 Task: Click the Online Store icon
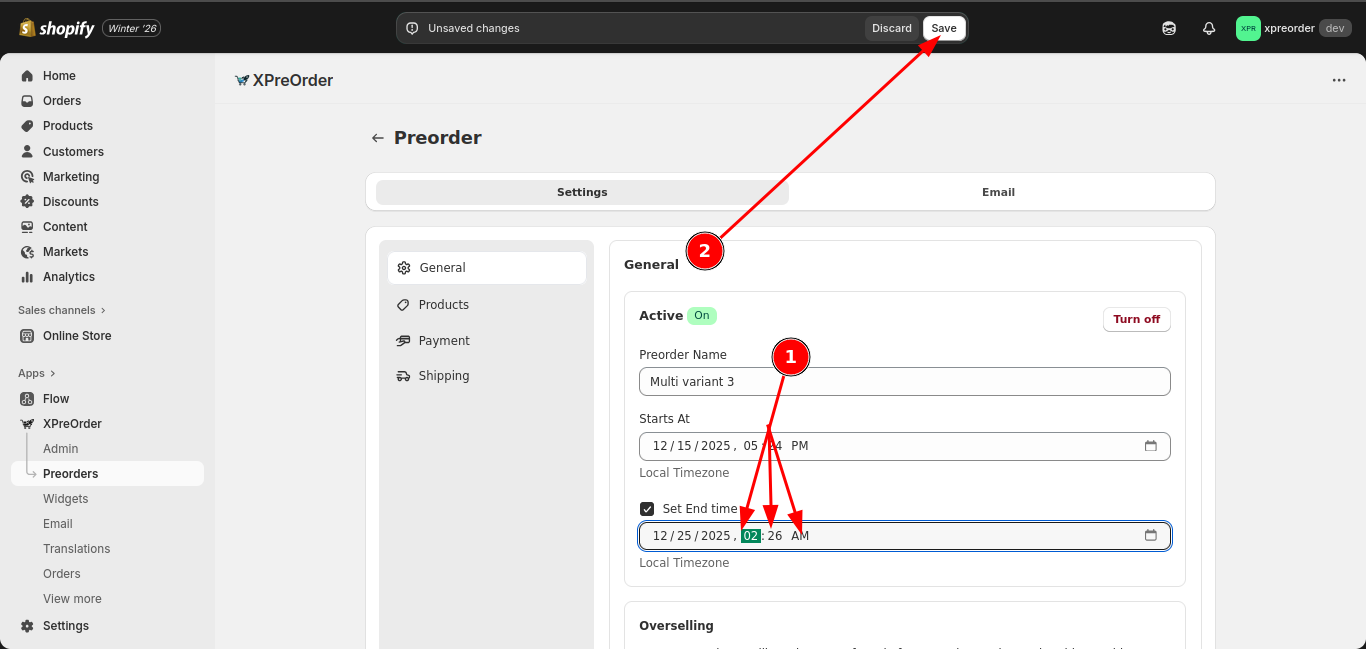pos(27,336)
